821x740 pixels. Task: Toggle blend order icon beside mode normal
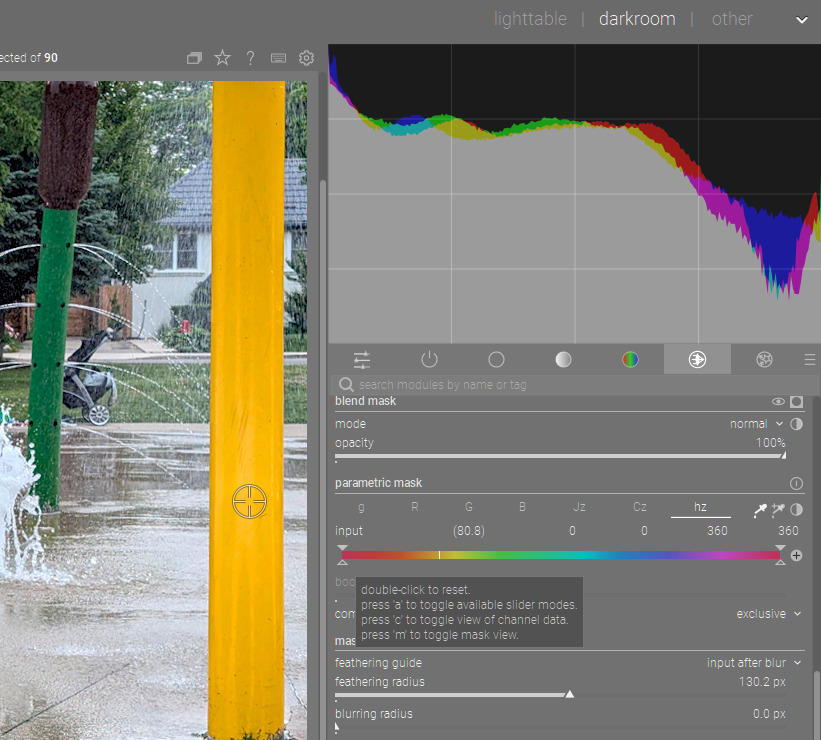[x=796, y=424]
